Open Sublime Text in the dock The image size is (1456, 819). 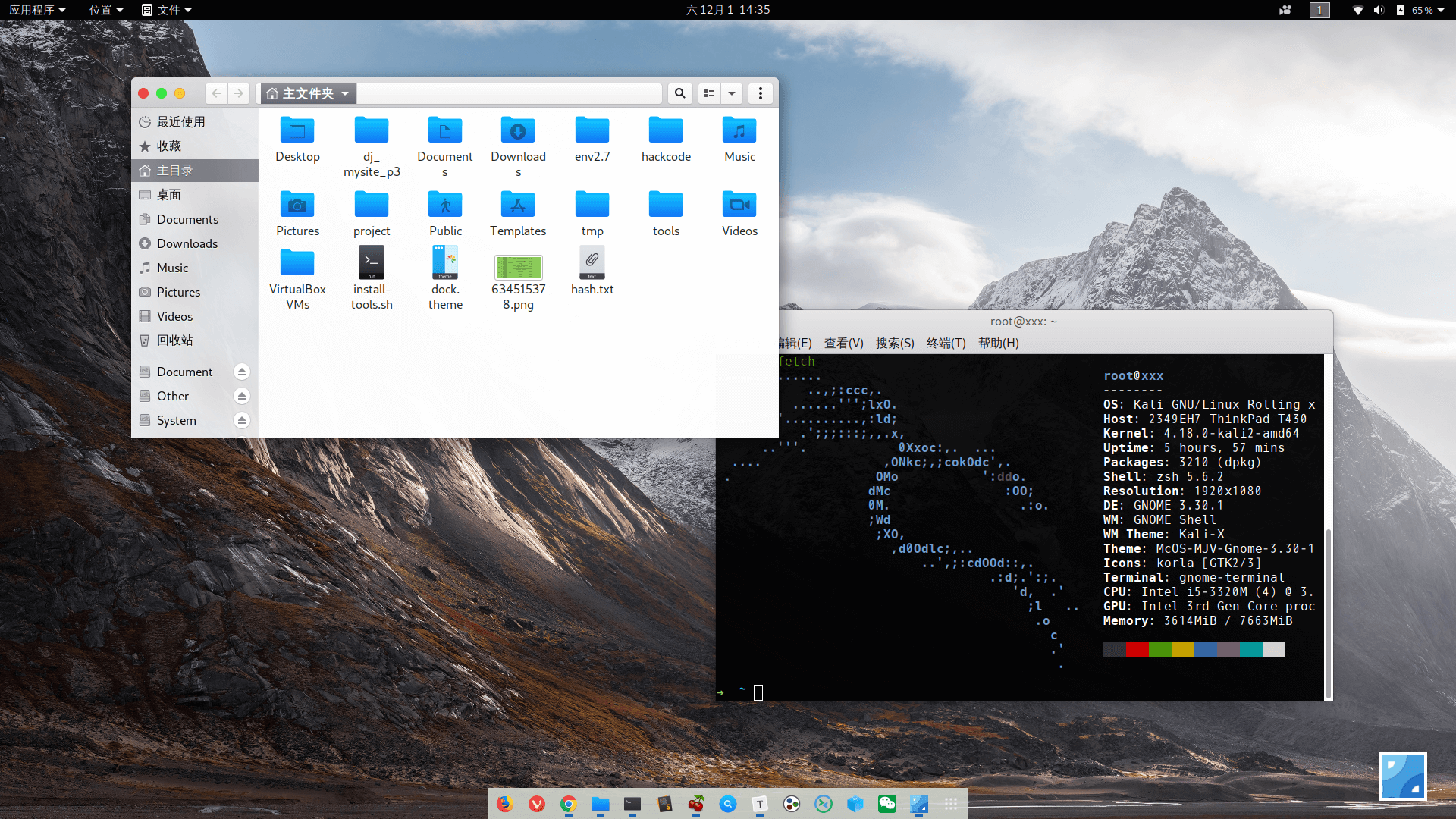coord(664,804)
